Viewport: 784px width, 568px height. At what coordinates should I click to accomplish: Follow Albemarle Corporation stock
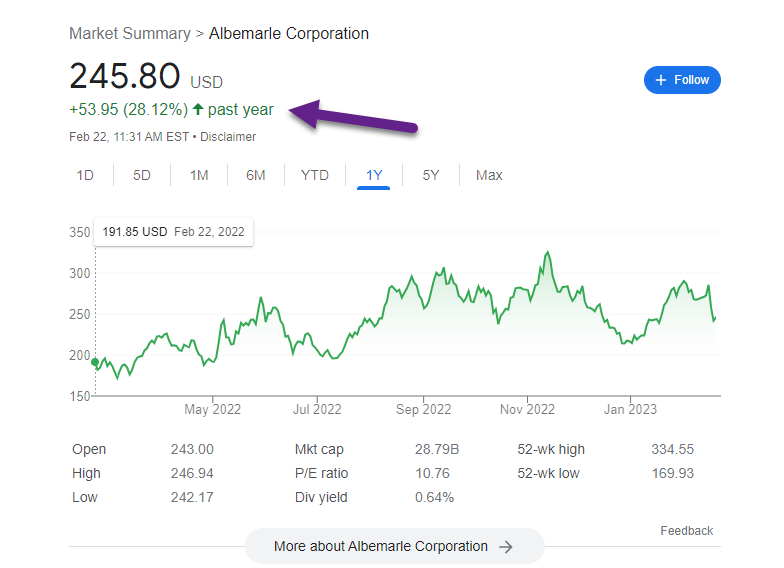tap(682, 80)
